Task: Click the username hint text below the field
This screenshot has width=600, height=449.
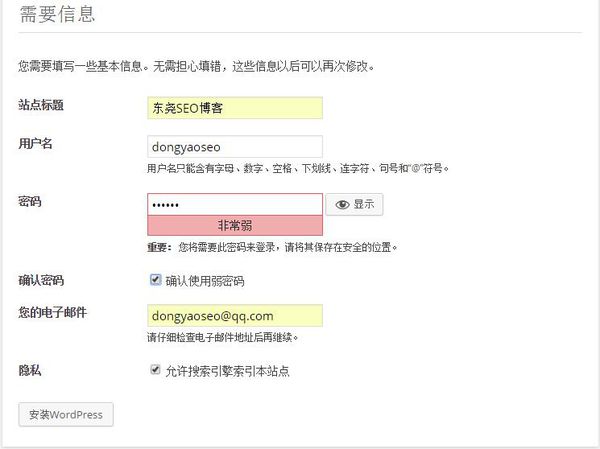Action: [x=297, y=168]
